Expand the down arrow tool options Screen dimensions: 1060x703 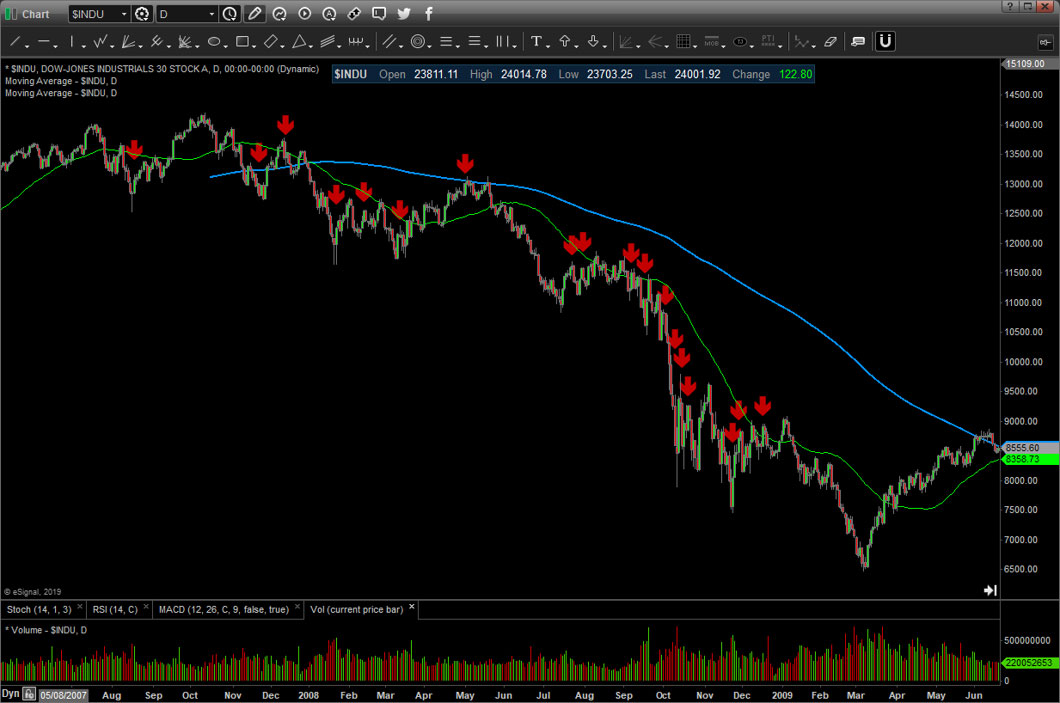tap(604, 46)
